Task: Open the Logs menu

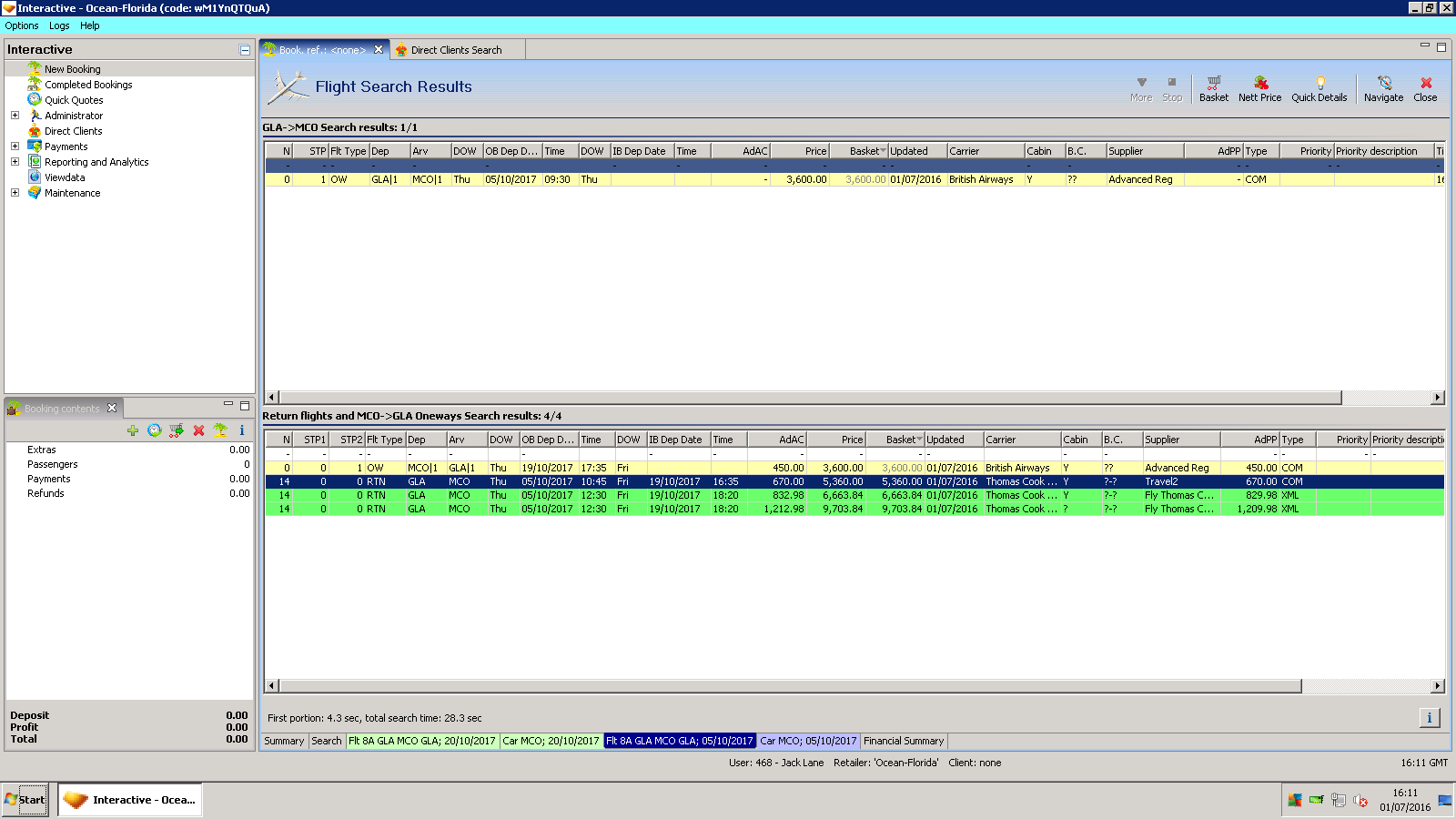Action: click(59, 25)
